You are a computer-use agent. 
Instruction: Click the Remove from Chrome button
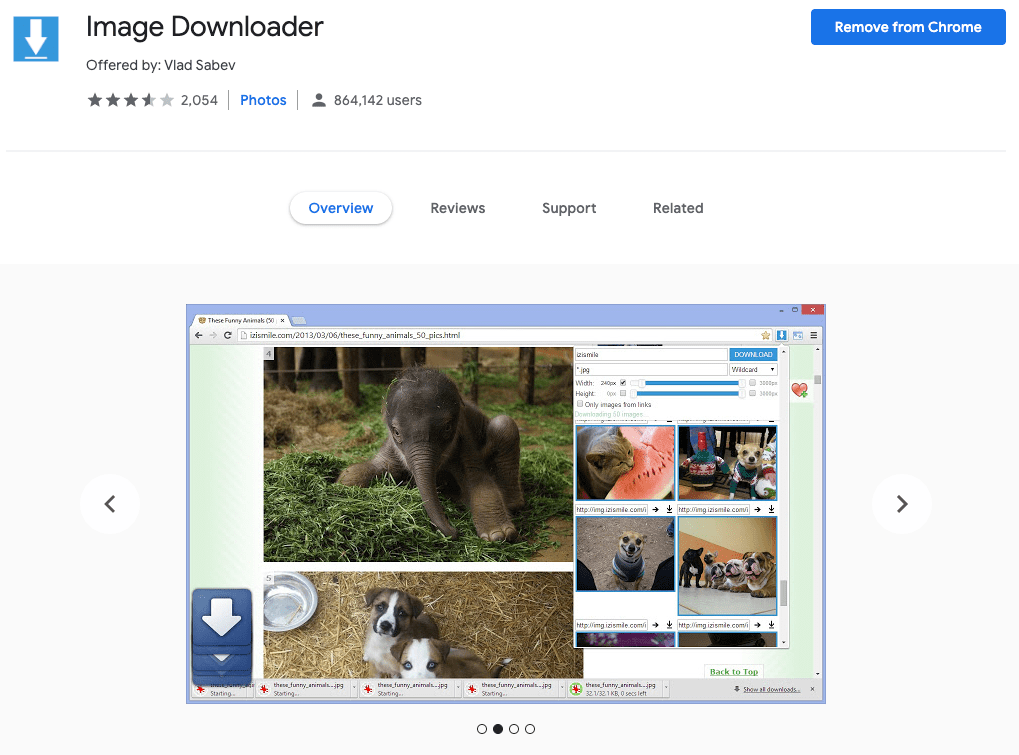tap(907, 27)
